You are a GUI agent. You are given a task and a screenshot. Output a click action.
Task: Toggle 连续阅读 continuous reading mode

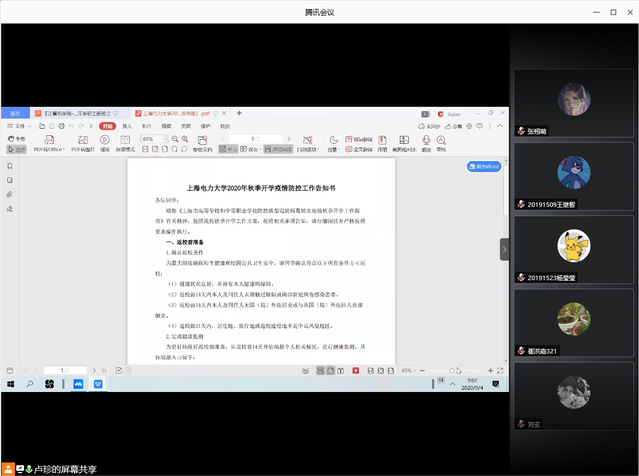(x=279, y=149)
